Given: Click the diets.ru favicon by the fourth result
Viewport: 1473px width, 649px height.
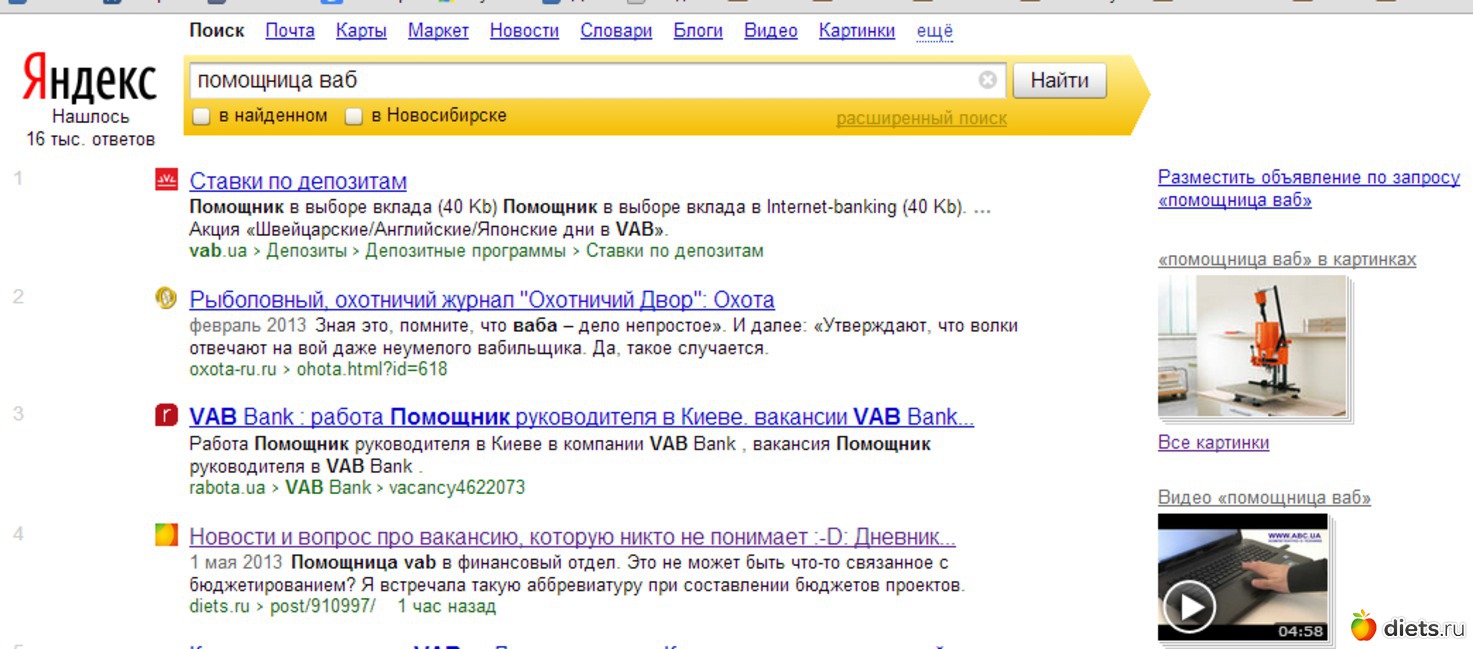Looking at the screenshot, I should tap(166, 535).
